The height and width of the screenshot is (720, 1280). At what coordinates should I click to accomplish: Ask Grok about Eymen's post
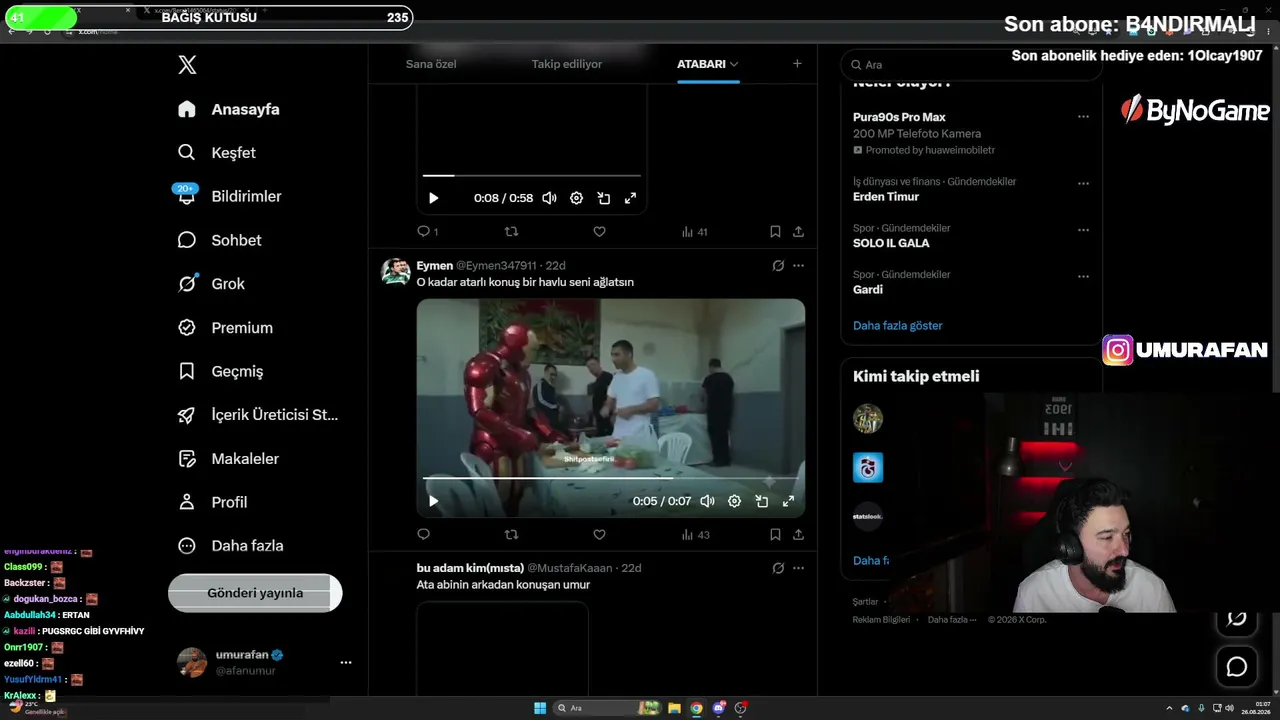(778, 265)
